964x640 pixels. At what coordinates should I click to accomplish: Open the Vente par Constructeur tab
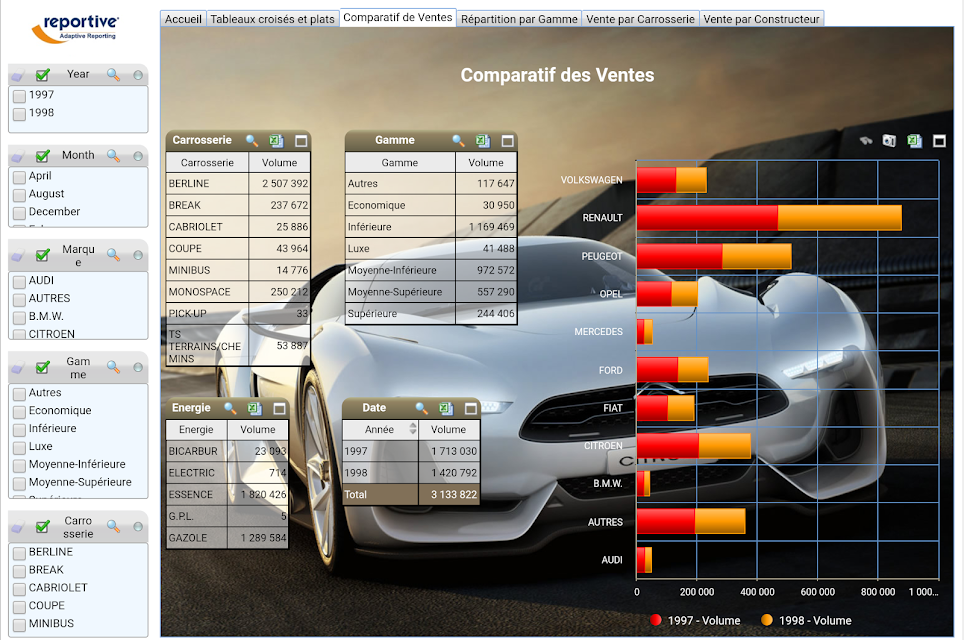(761, 19)
